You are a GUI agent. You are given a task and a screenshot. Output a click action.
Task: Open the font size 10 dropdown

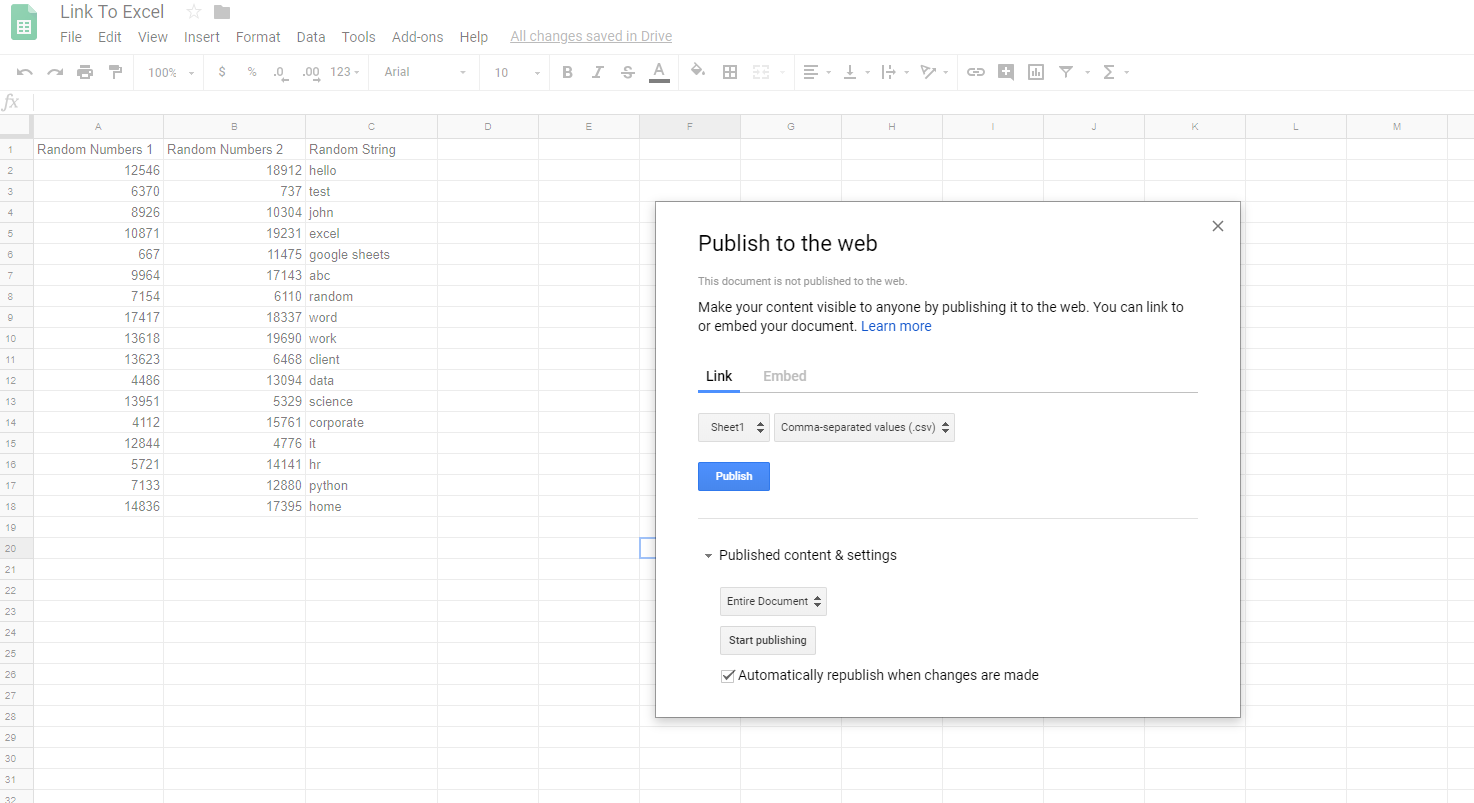517,72
